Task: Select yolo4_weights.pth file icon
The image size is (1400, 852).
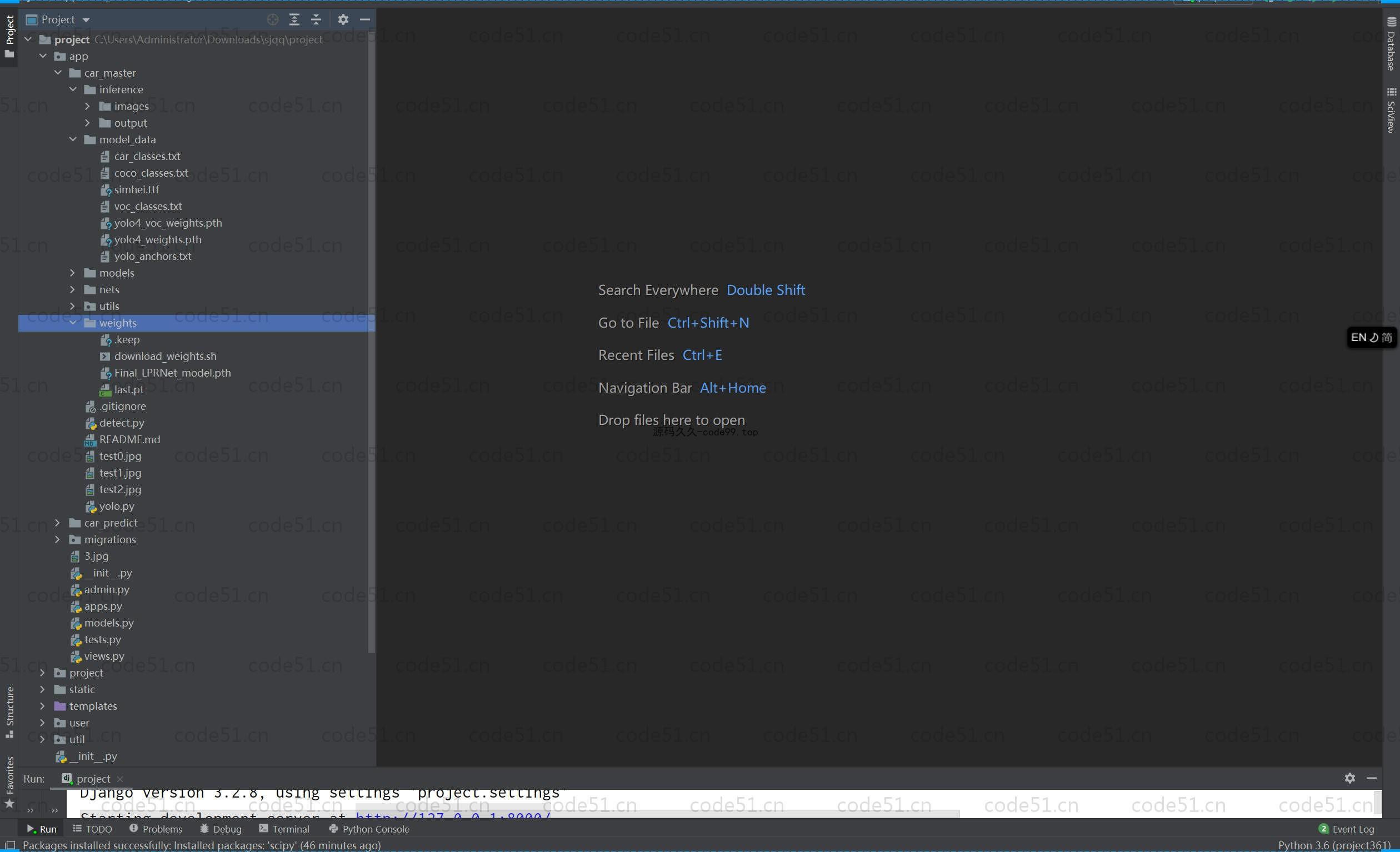Action: point(105,240)
